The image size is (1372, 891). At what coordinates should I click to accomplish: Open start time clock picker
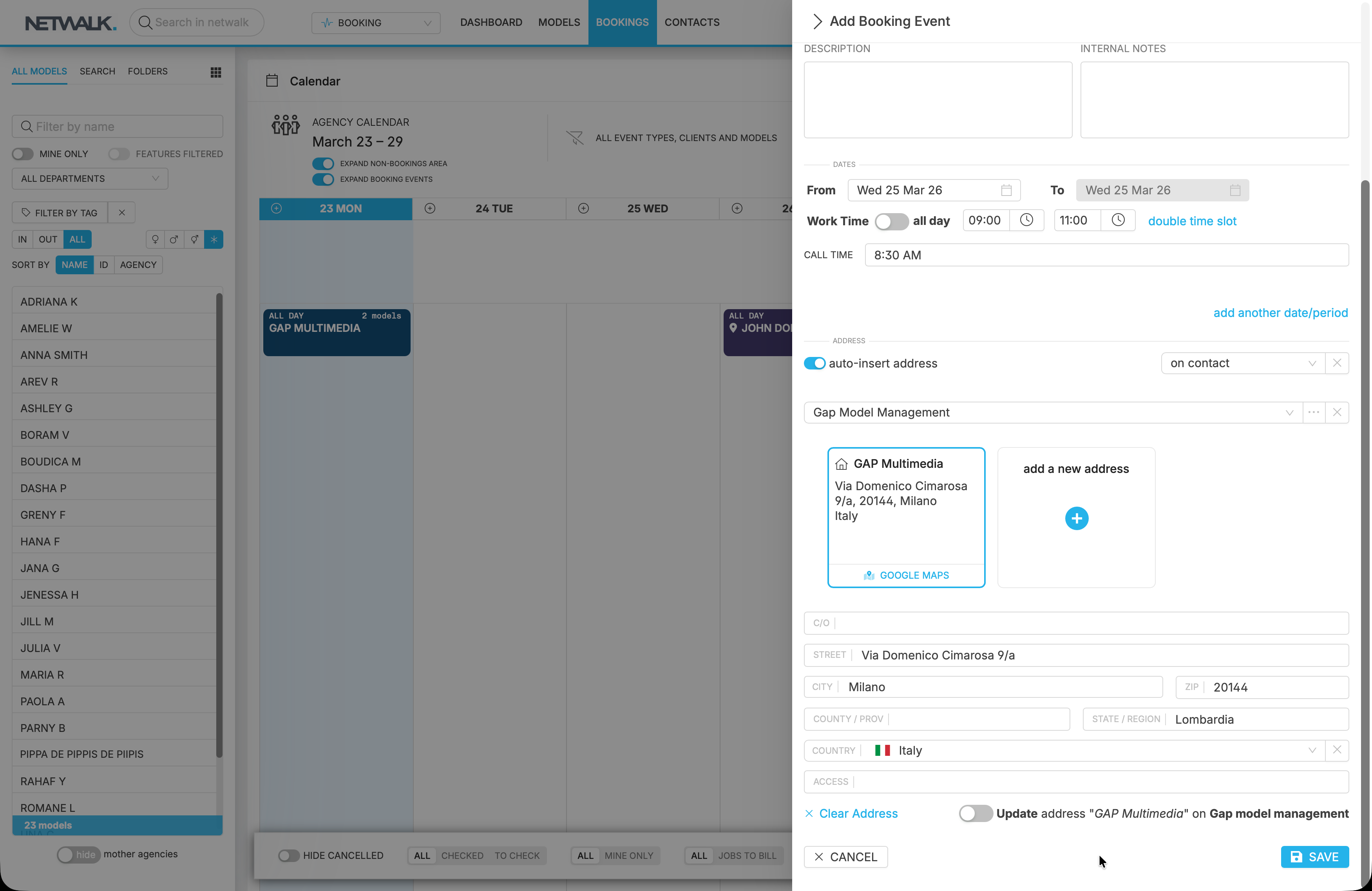point(1026,220)
